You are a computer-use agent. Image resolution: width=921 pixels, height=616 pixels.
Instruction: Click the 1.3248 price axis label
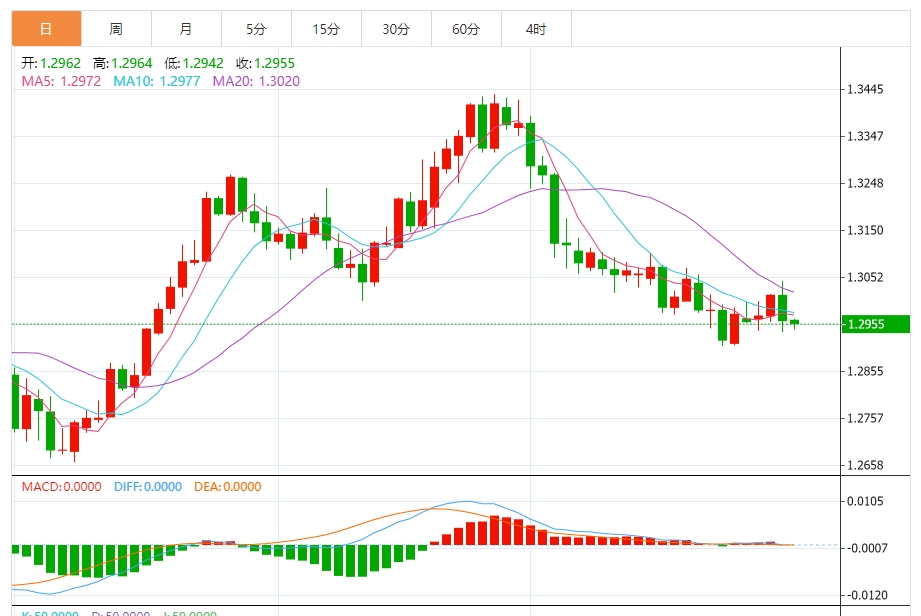coord(865,183)
